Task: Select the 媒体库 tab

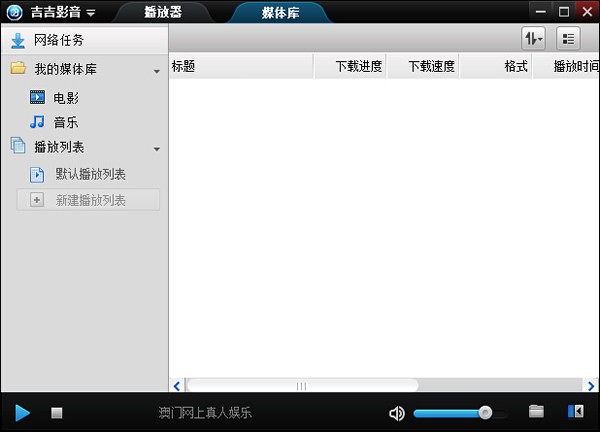Action: pos(280,12)
